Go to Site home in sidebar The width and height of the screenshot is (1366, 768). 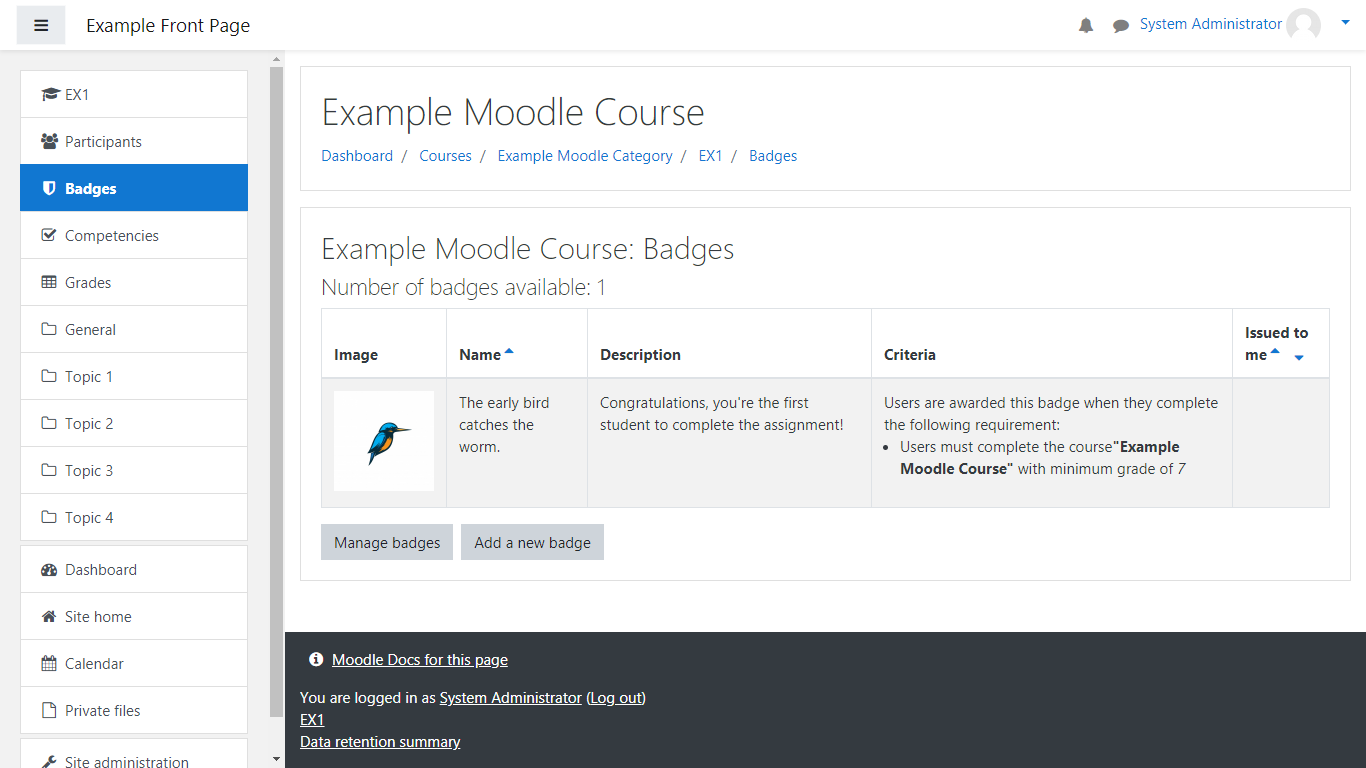tap(98, 617)
